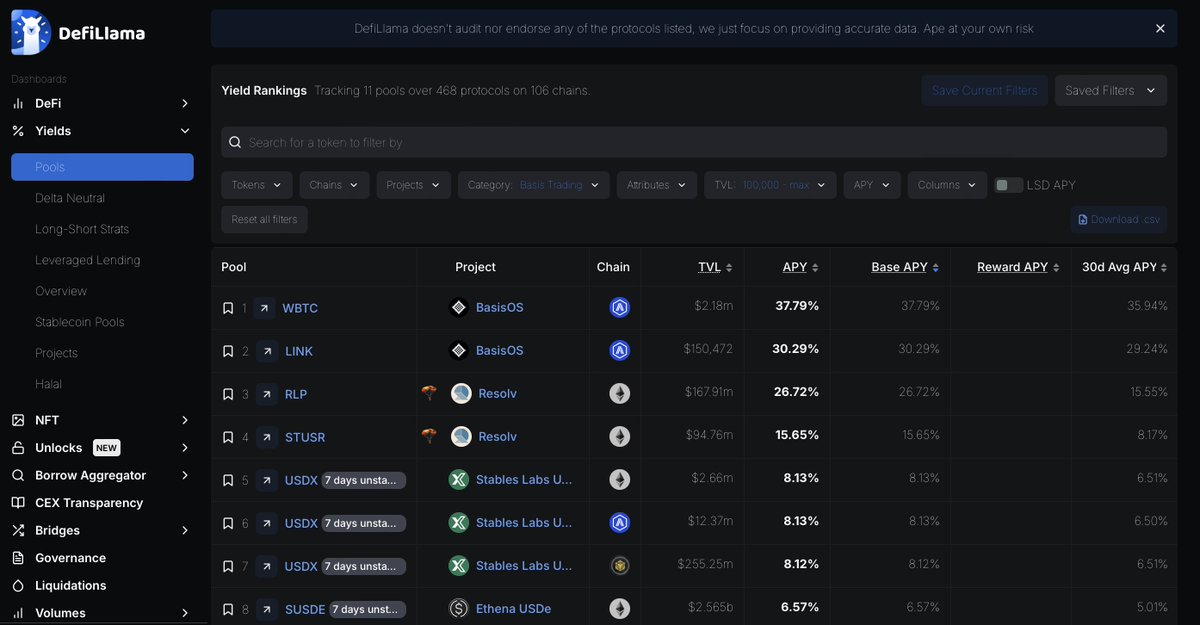Click the airdrop parachute icon beside RLP
The image size is (1200, 625).
tap(429, 393)
